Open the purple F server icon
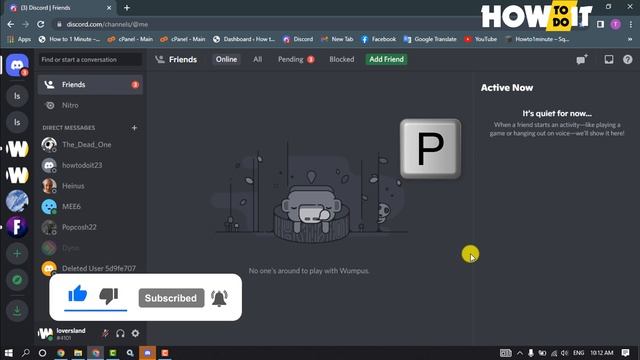This screenshot has width=640, height=360. [17, 227]
